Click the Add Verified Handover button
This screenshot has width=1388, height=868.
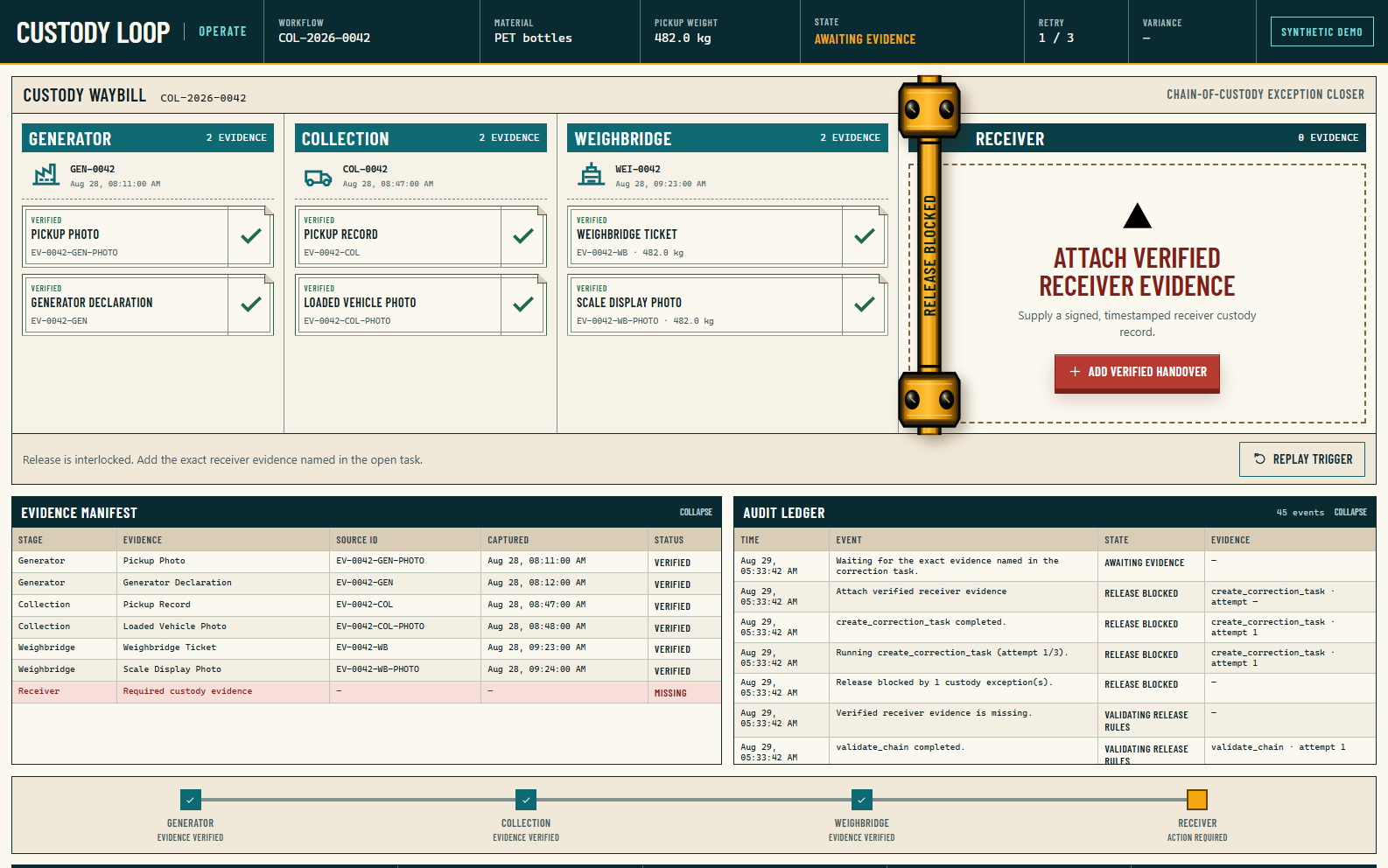click(x=1137, y=373)
